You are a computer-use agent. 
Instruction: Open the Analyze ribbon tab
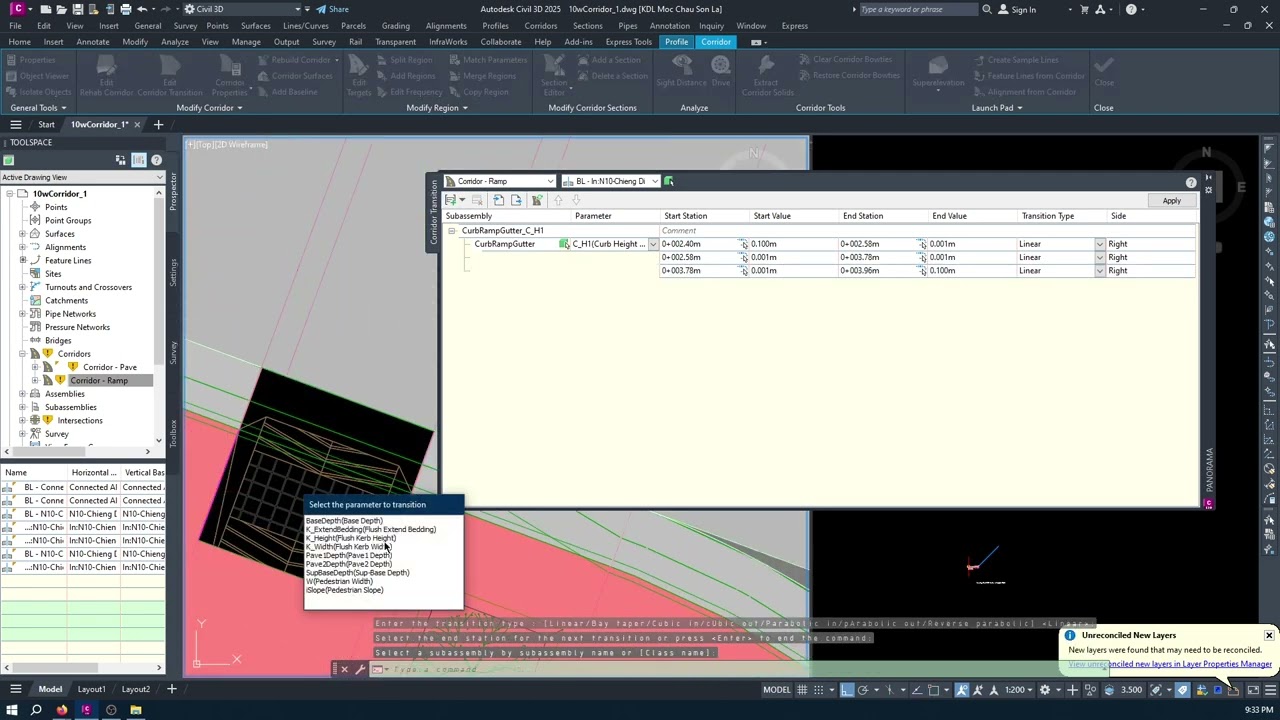pos(175,42)
